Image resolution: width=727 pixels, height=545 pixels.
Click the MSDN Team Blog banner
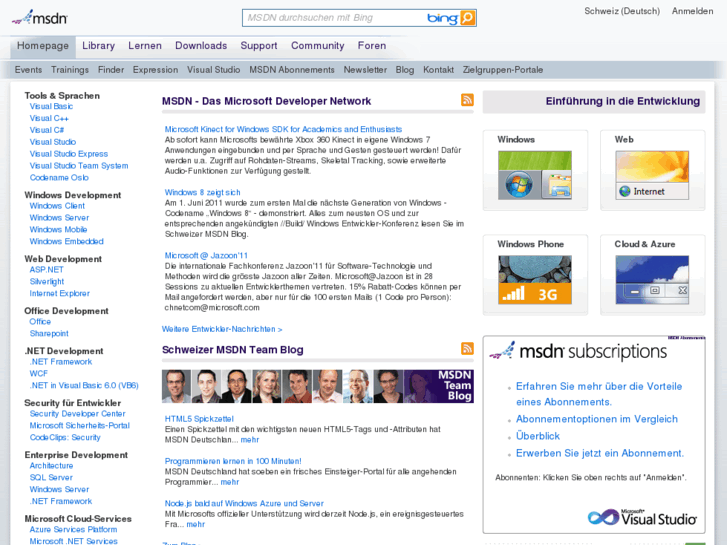pyautogui.click(x=318, y=386)
